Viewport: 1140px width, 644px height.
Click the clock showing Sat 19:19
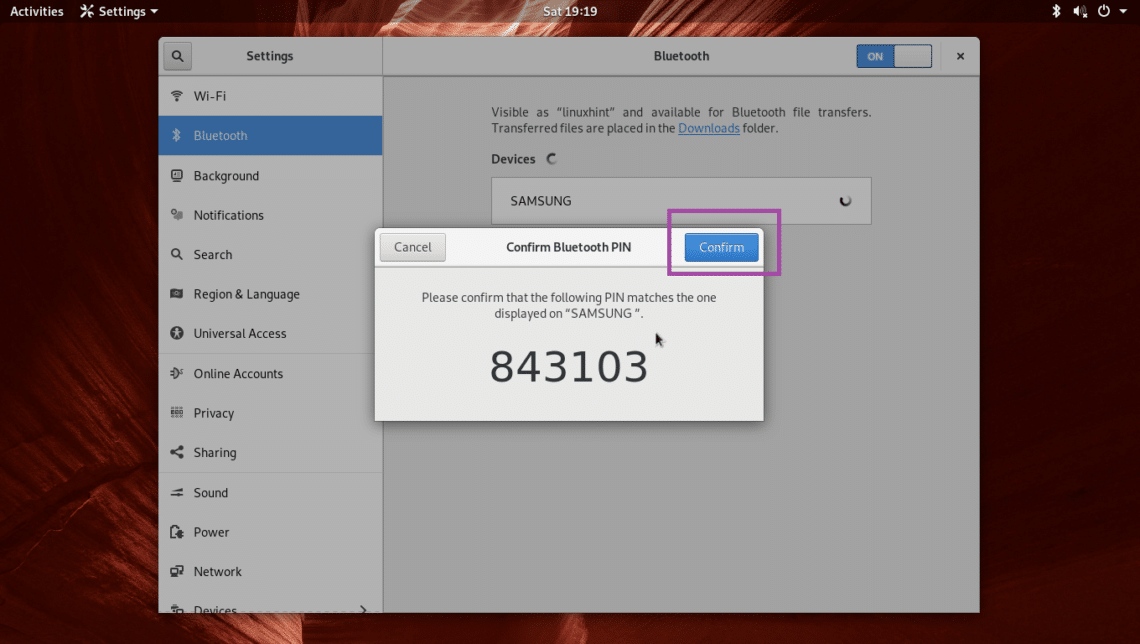click(x=569, y=11)
